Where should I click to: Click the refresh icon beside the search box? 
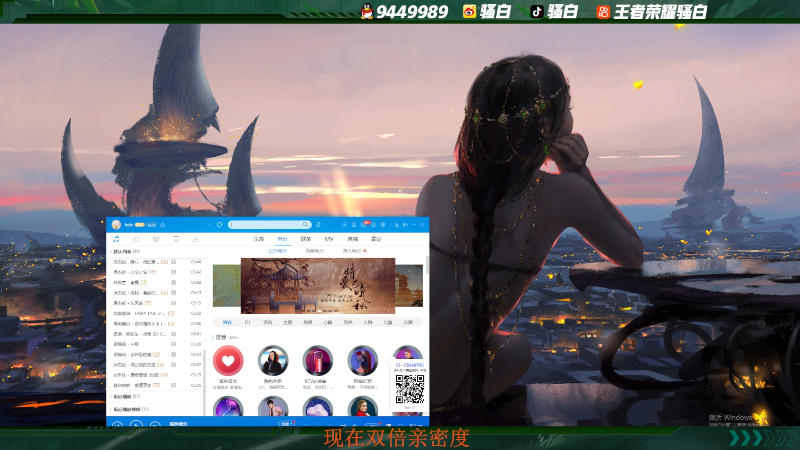pyautogui.click(x=219, y=224)
